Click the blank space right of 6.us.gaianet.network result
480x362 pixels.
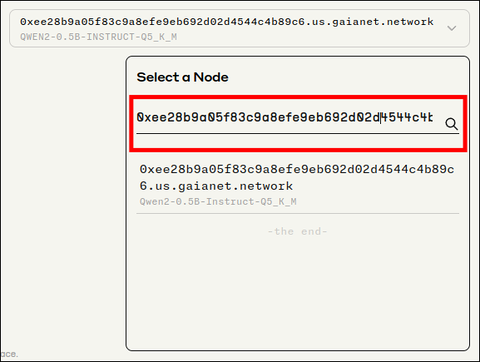[x=375, y=186]
